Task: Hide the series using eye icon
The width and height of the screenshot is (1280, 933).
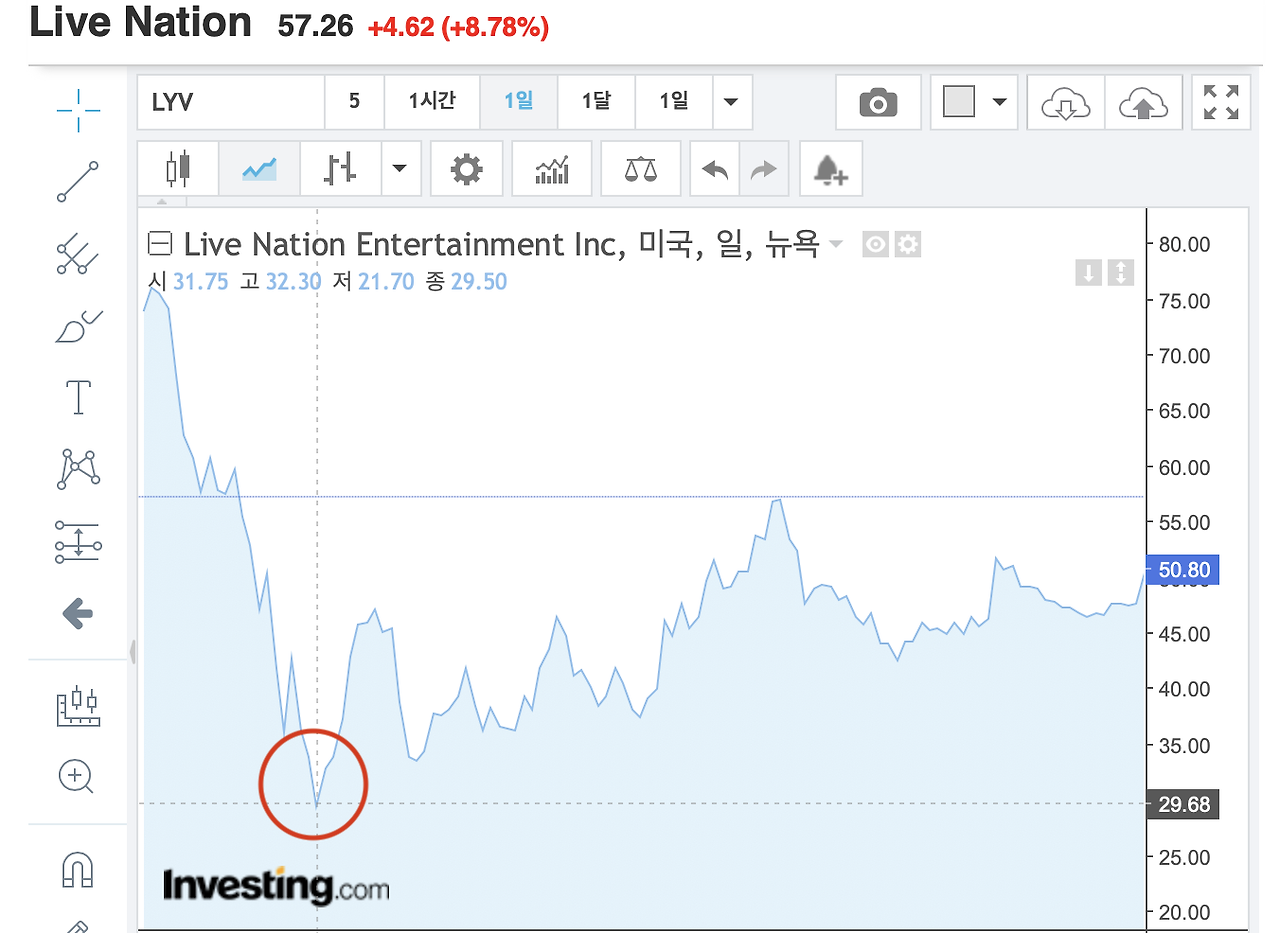Action: click(x=876, y=244)
